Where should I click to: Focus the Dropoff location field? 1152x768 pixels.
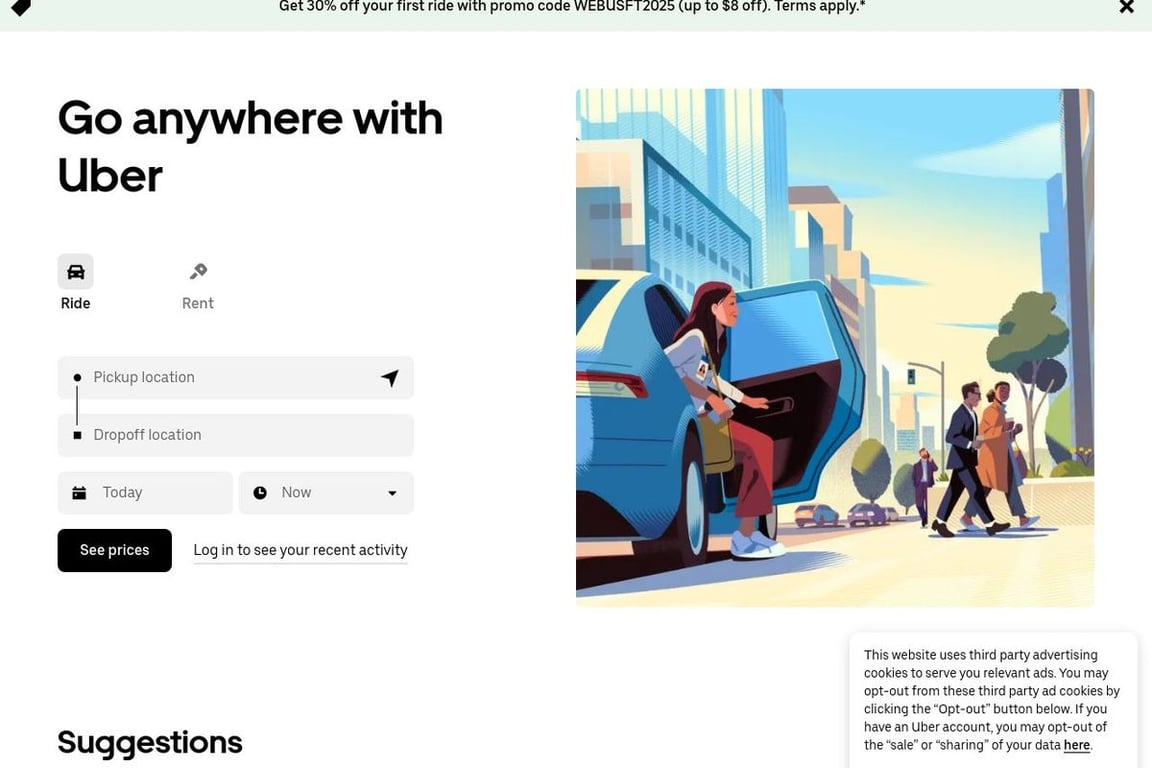(235, 435)
